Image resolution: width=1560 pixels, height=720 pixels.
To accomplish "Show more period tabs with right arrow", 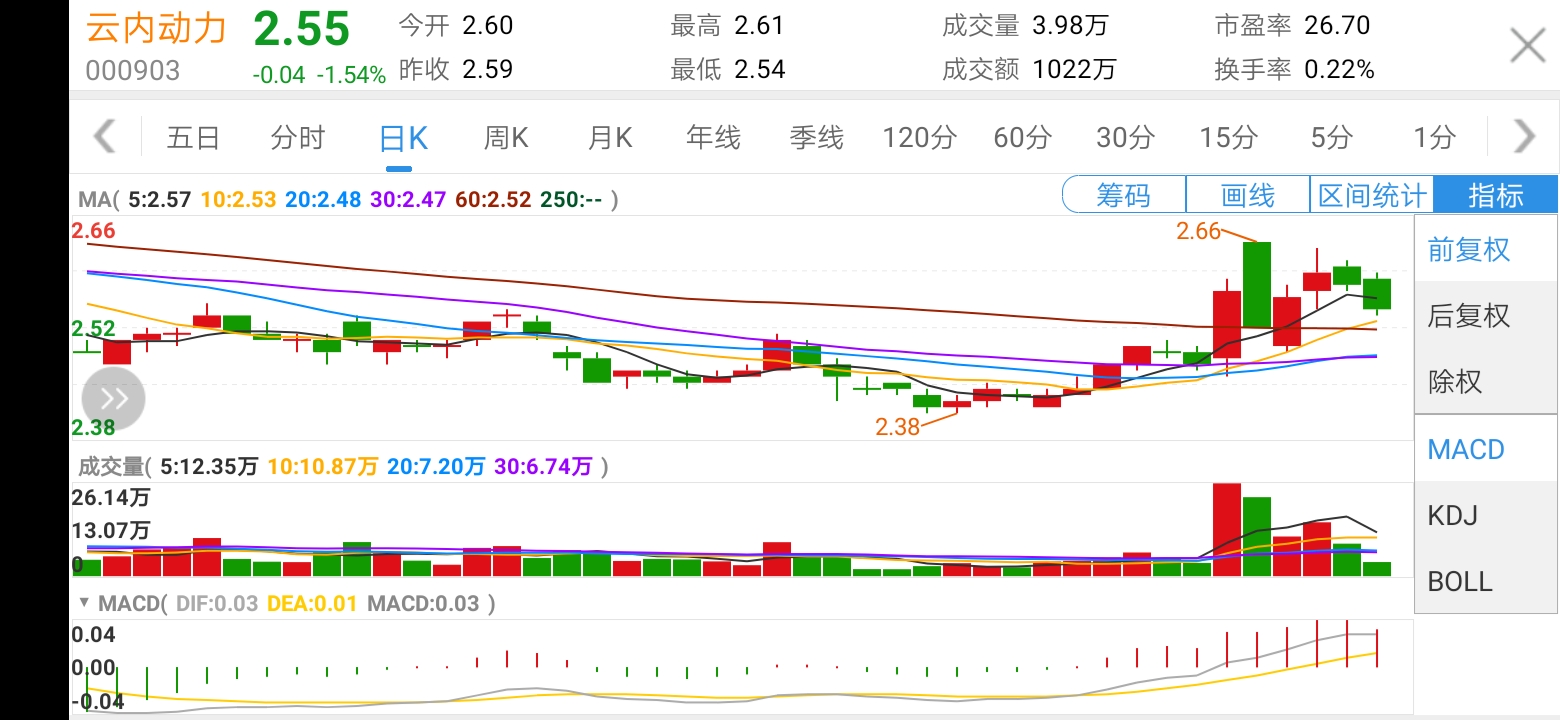I will click(x=1524, y=136).
